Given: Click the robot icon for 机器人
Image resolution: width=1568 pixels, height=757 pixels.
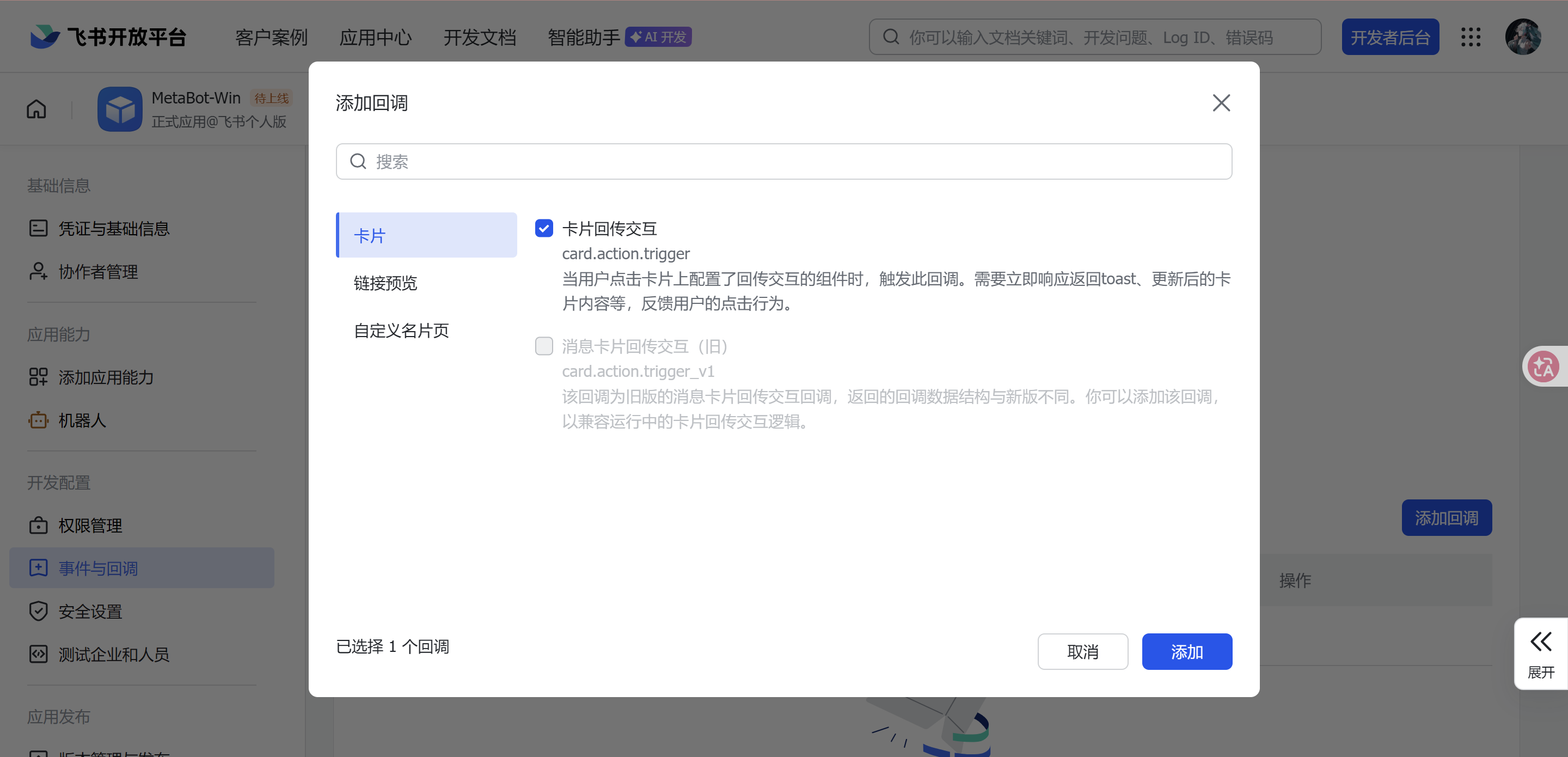Looking at the screenshot, I should pyautogui.click(x=38, y=420).
